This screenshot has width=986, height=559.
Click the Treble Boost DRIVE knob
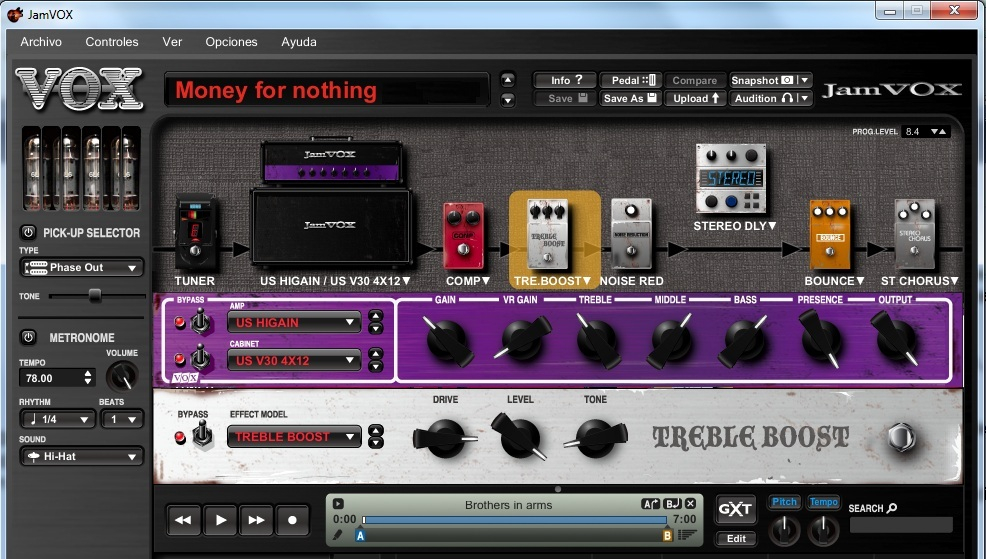click(444, 438)
